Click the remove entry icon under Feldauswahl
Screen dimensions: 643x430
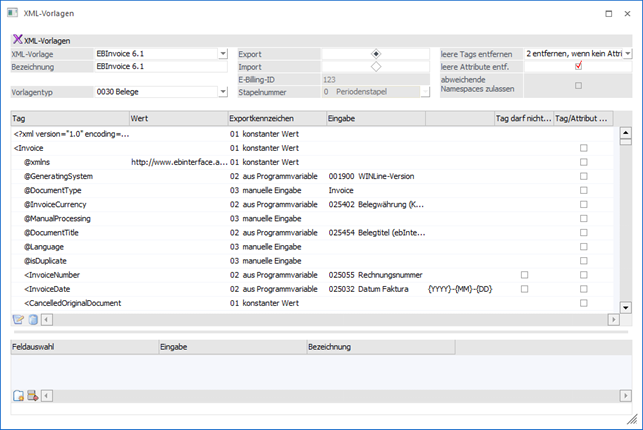tap(32, 396)
